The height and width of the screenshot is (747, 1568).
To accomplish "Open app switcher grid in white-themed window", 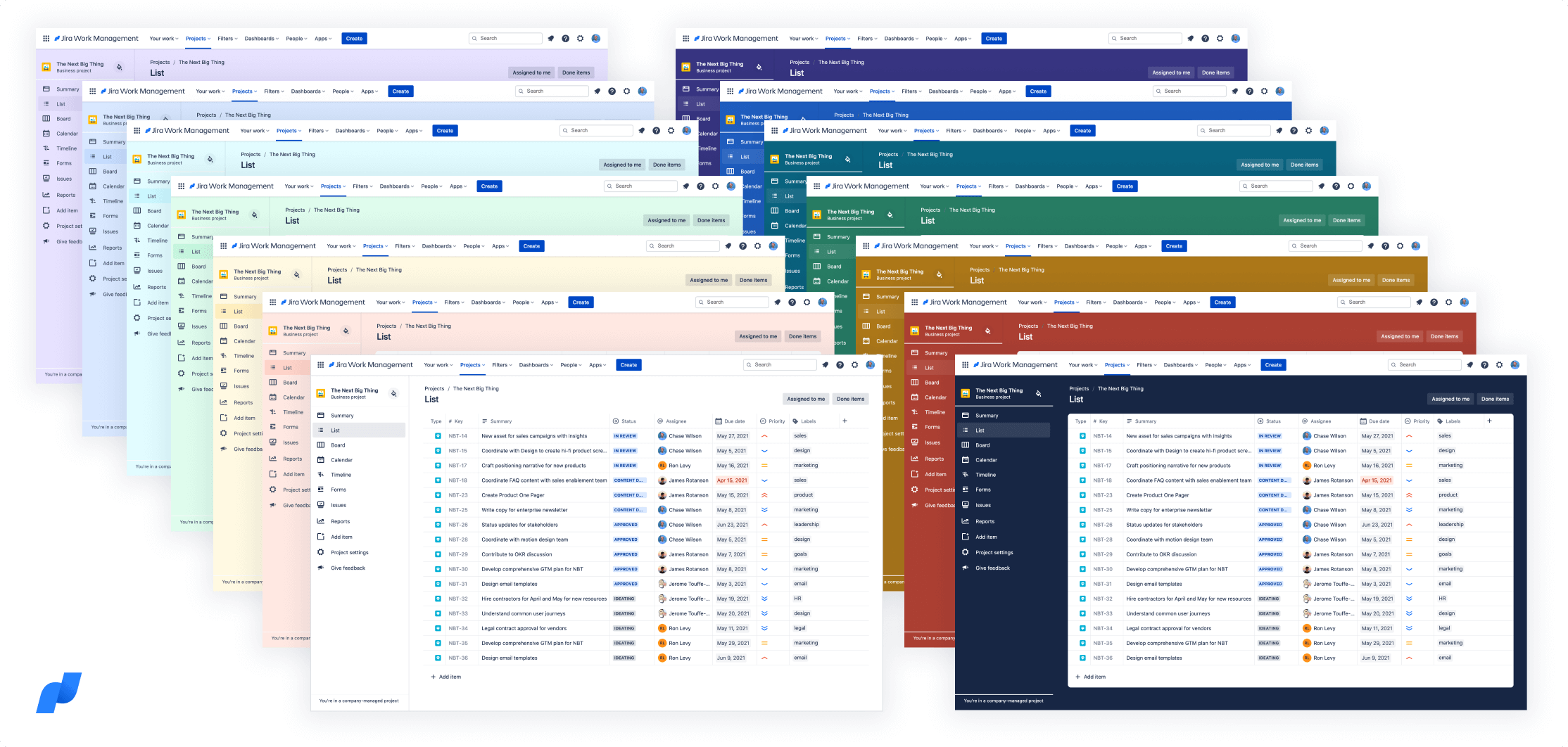I will [320, 365].
